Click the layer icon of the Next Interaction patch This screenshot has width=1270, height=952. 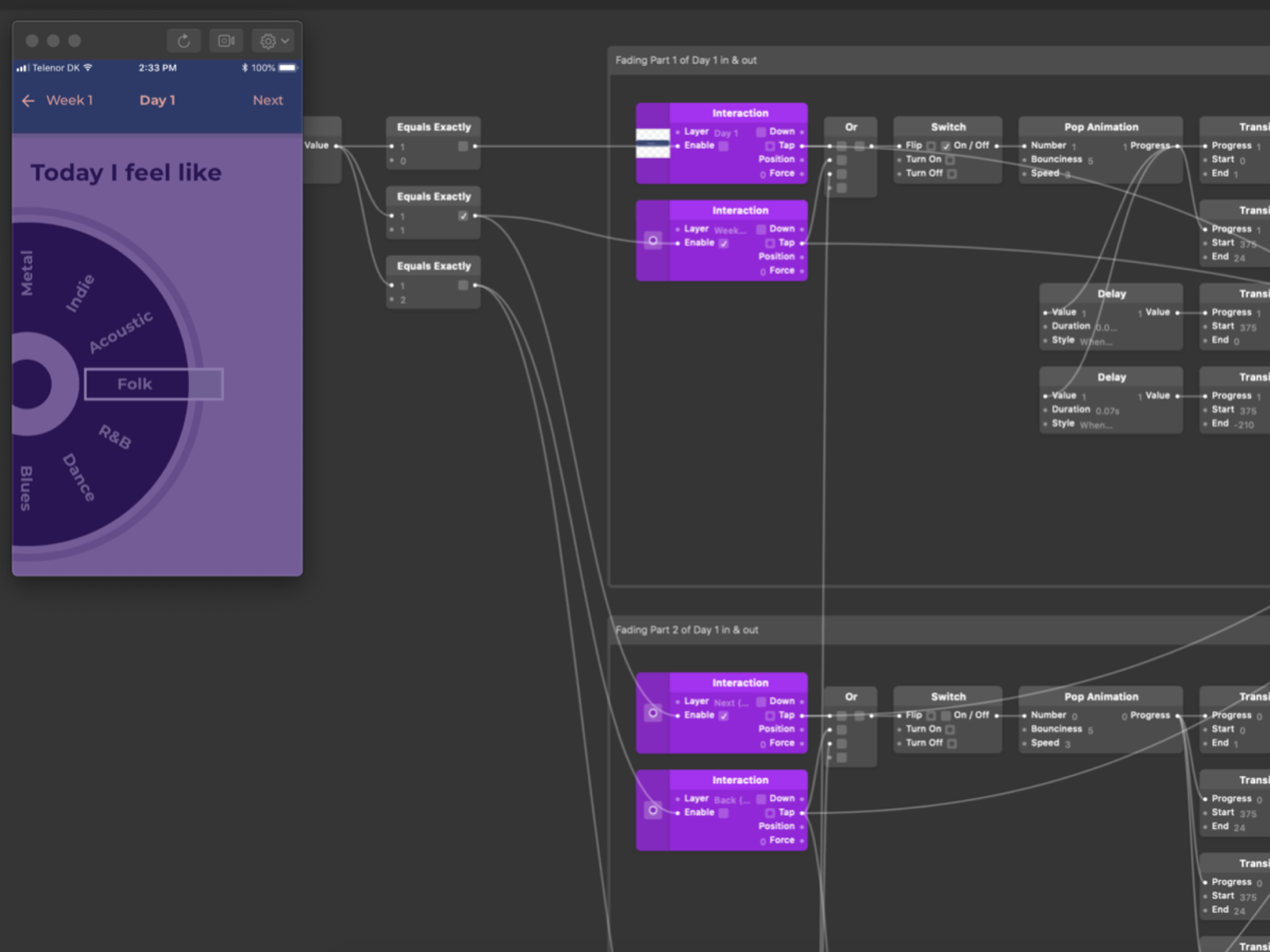pyautogui.click(x=652, y=713)
